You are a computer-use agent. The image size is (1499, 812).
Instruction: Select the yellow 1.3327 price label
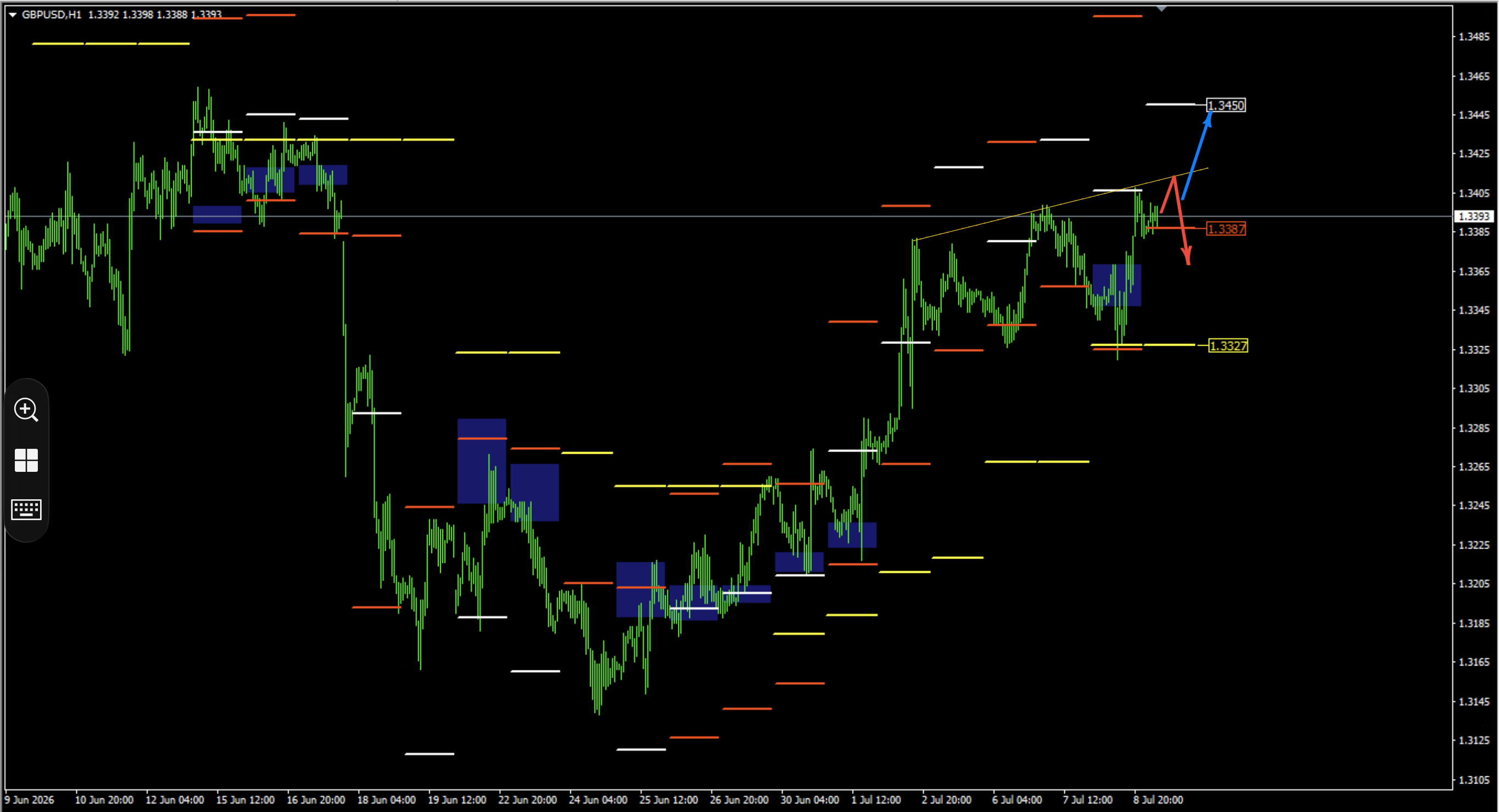click(1228, 346)
